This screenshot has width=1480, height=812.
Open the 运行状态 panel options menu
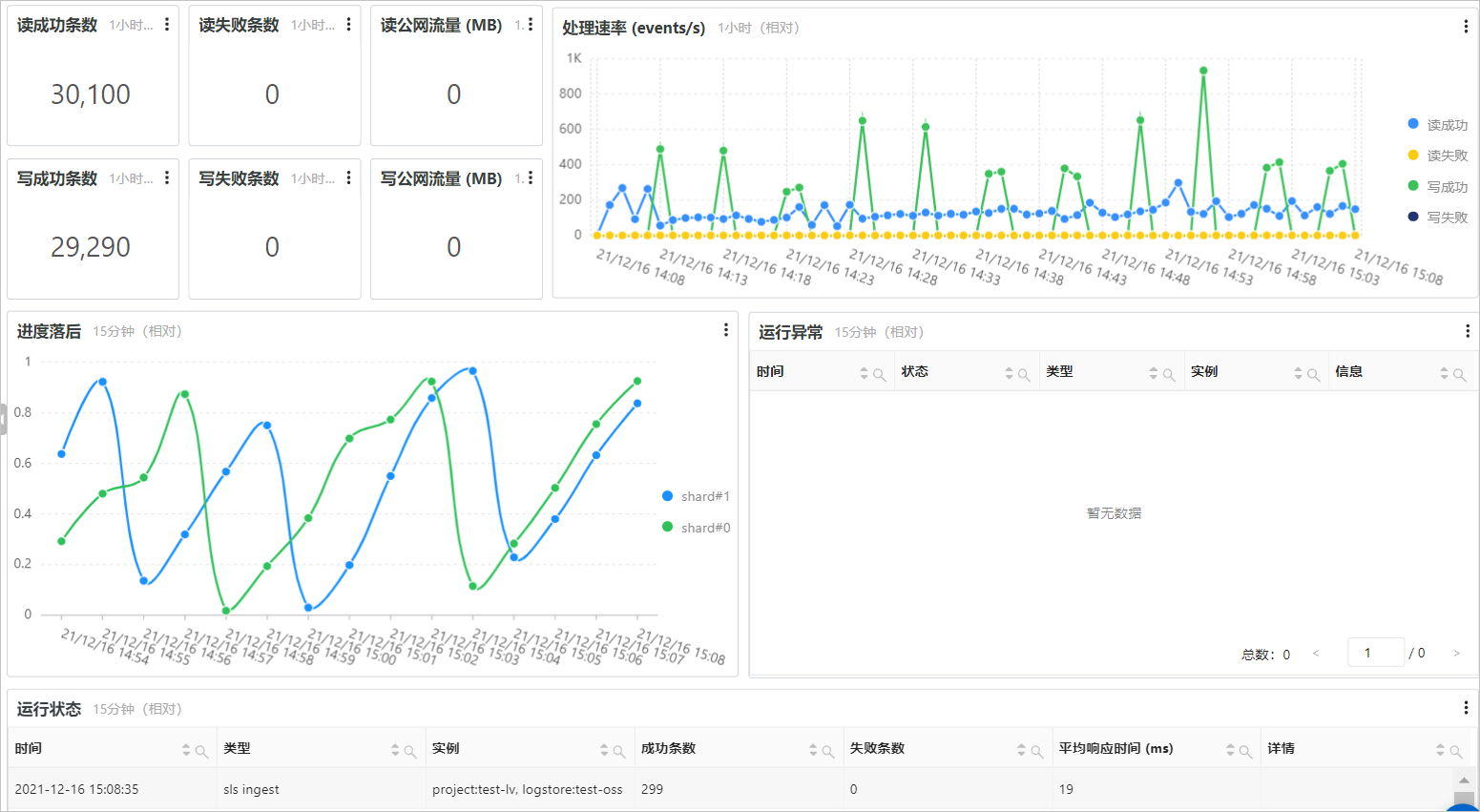[x=1466, y=708]
